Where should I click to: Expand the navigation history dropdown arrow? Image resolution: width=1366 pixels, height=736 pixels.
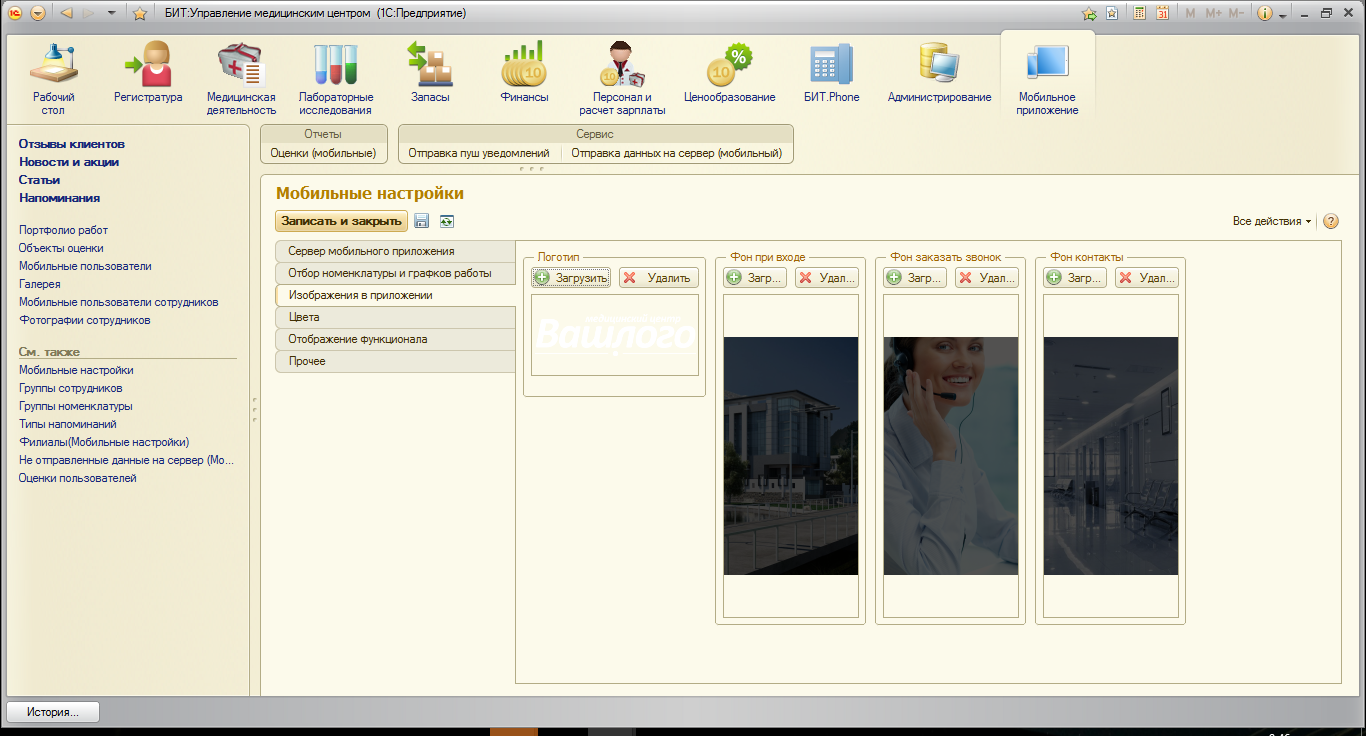click(x=110, y=13)
